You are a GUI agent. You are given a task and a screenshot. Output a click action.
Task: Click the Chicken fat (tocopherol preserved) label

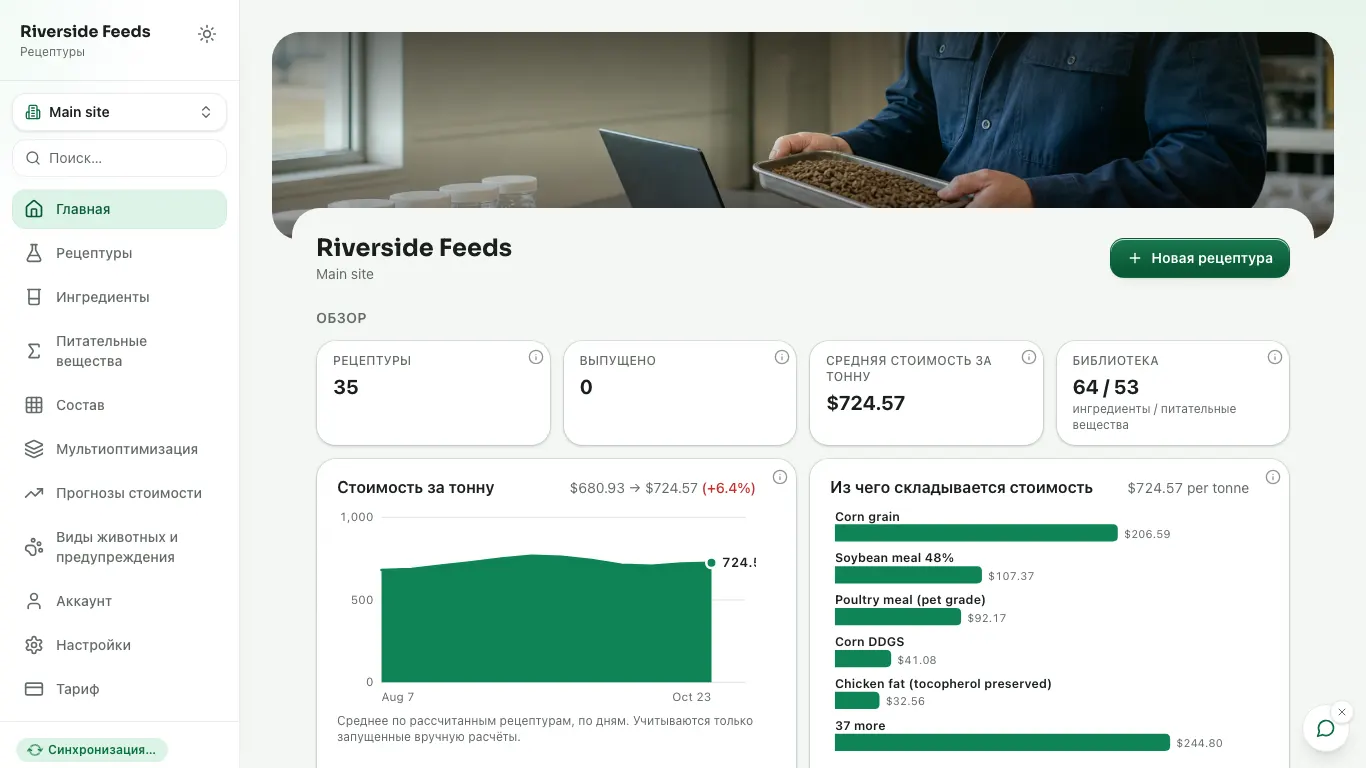[x=943, y=684]
